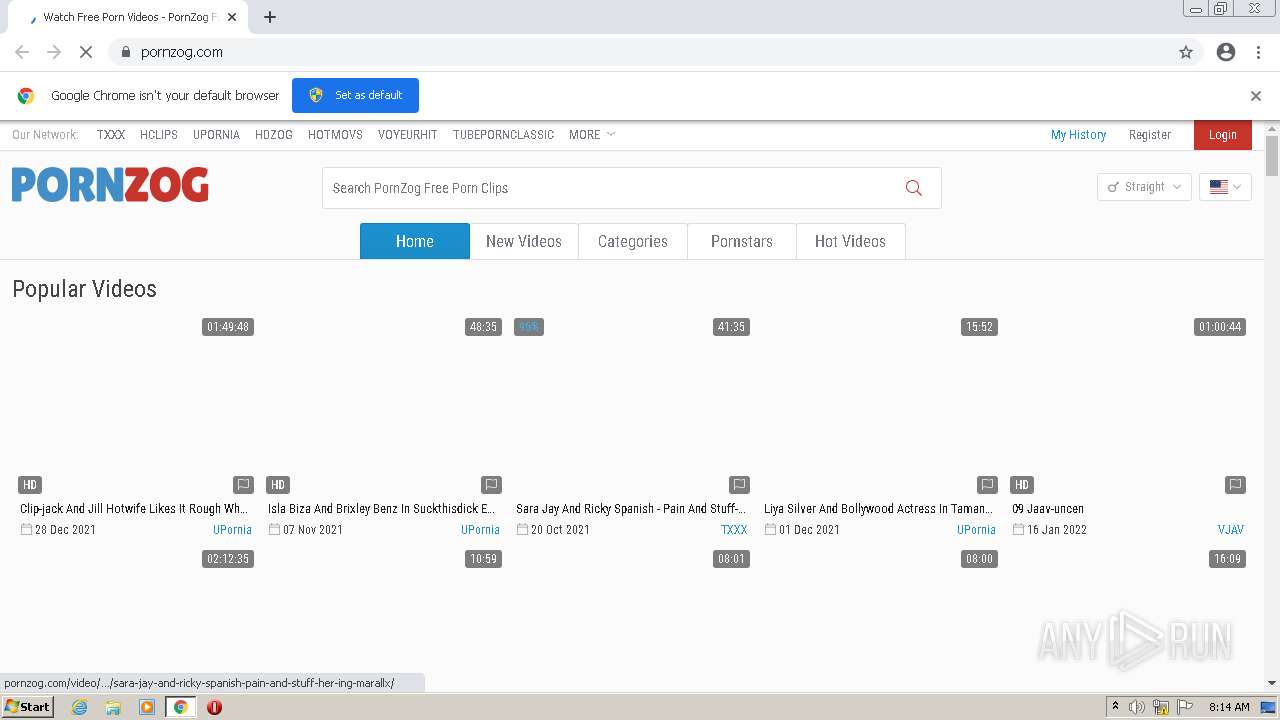Open the Windows Start menu
1280x720 pixels.
pyautogui.click(x=28, y=707)
